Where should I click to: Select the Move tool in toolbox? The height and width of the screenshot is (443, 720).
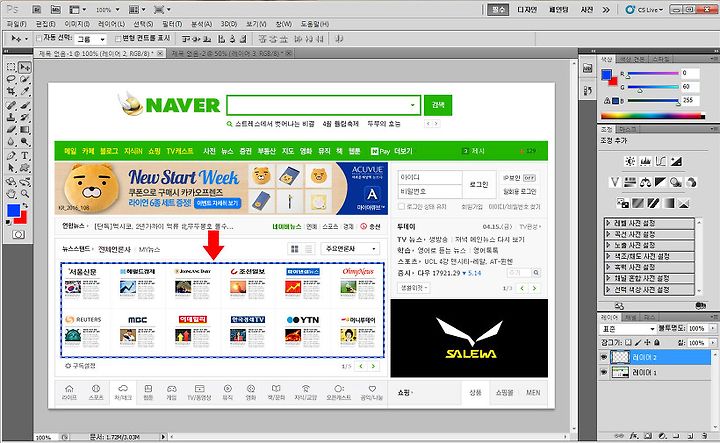(25, 67)
